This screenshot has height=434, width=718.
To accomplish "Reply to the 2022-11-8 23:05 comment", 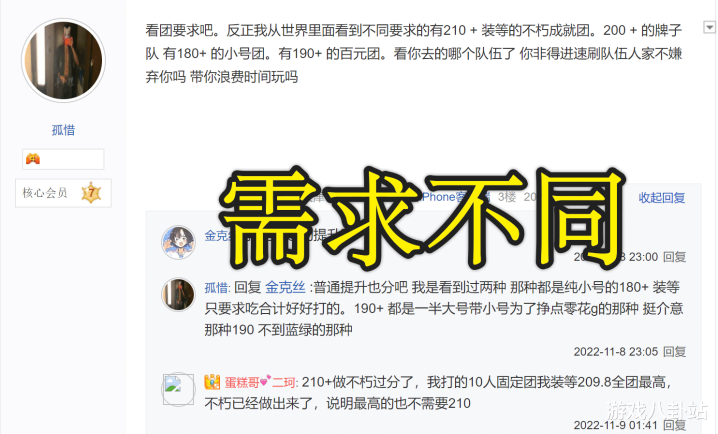I will click(674, 352).
